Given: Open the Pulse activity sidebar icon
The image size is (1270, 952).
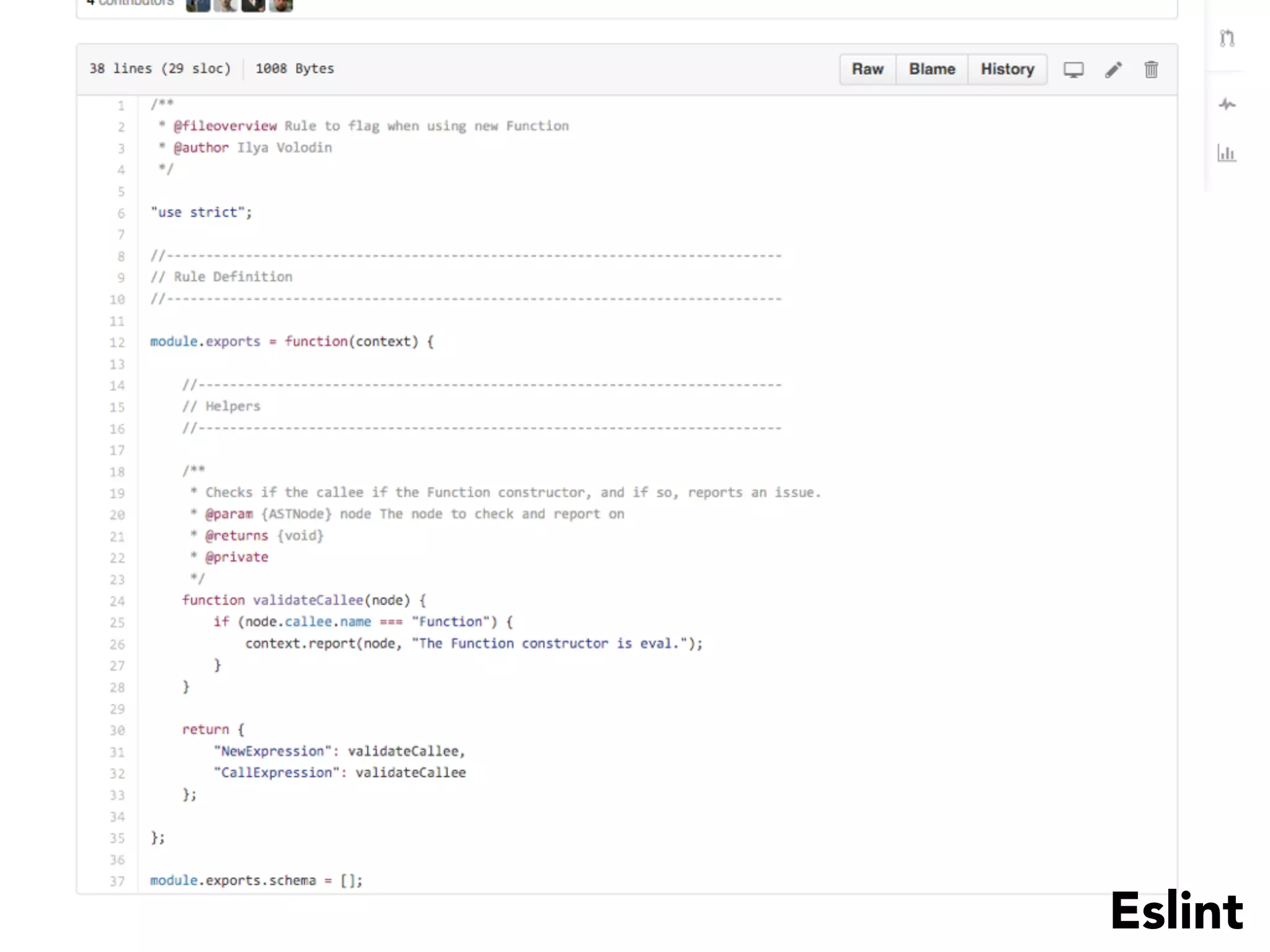Looking at the screenshot, I should click(x=1227, y=104).
